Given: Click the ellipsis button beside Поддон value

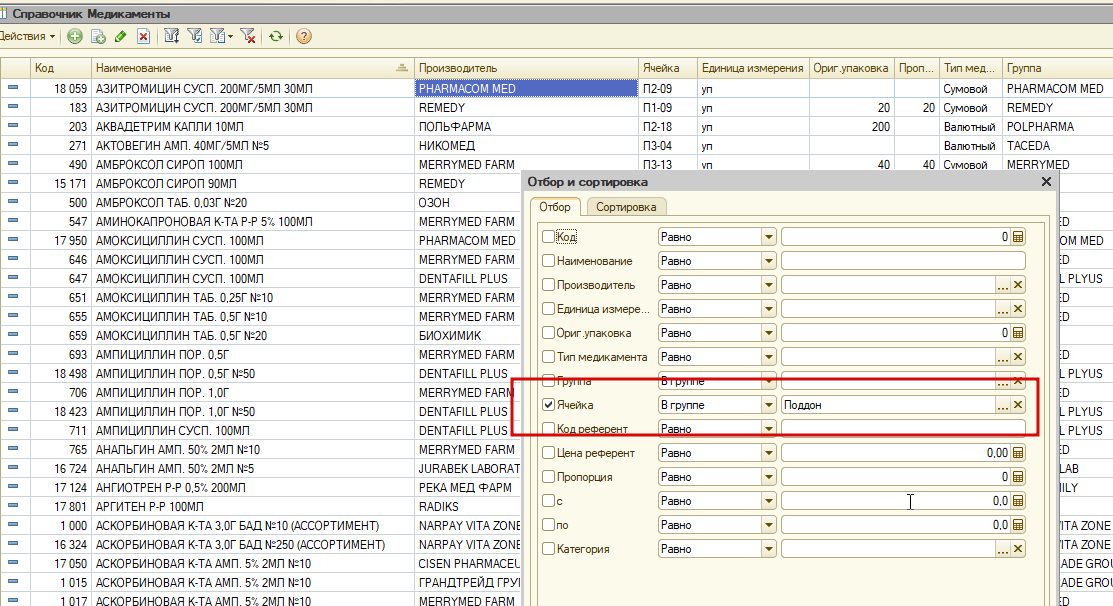Looking at the screenshot, I should (1002, 405).
